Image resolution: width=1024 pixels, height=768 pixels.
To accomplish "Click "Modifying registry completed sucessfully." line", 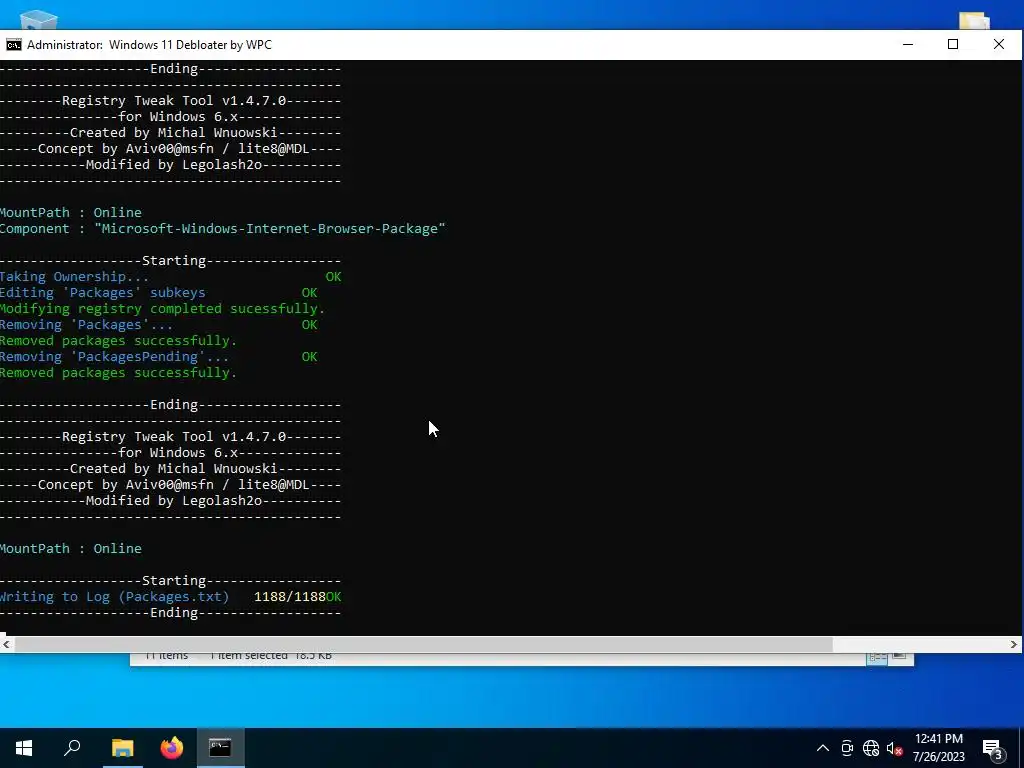I will (163, 308).
